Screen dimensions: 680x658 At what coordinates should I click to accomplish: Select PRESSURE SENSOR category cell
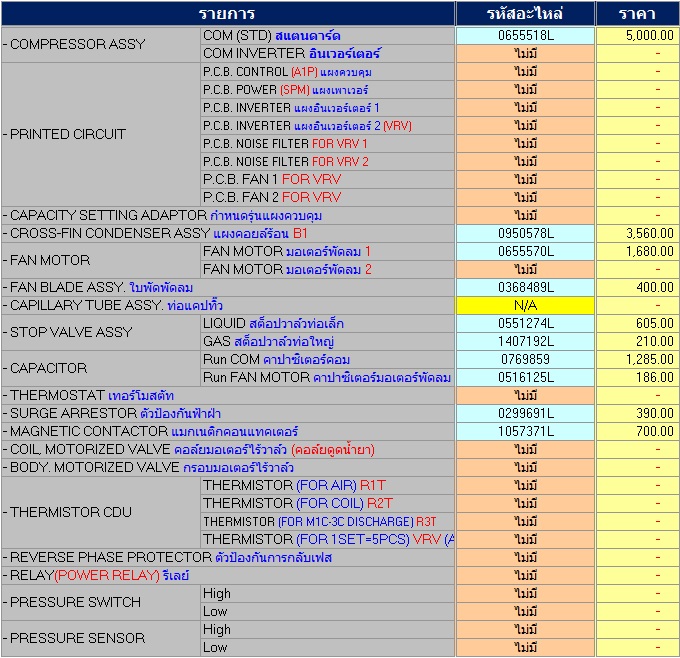pos(101,638)
